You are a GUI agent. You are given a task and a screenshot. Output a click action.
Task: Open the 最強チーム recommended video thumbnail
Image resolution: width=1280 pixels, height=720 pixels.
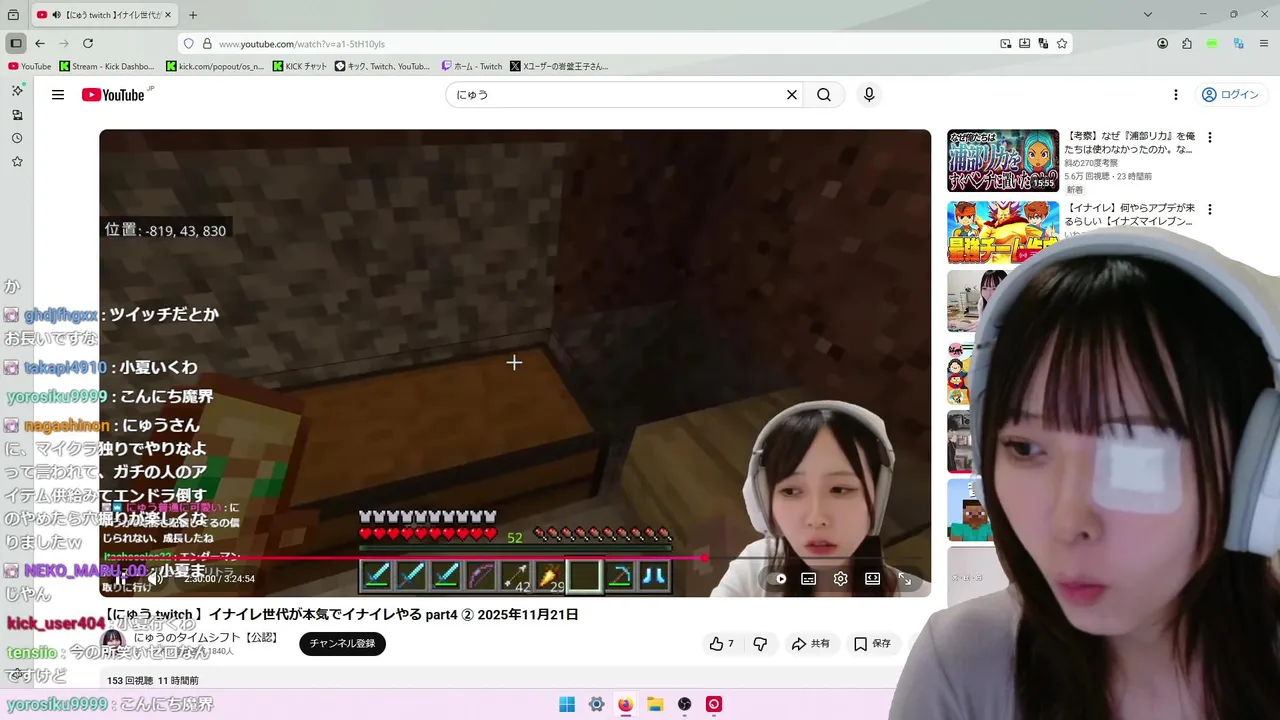[1003, 232]
